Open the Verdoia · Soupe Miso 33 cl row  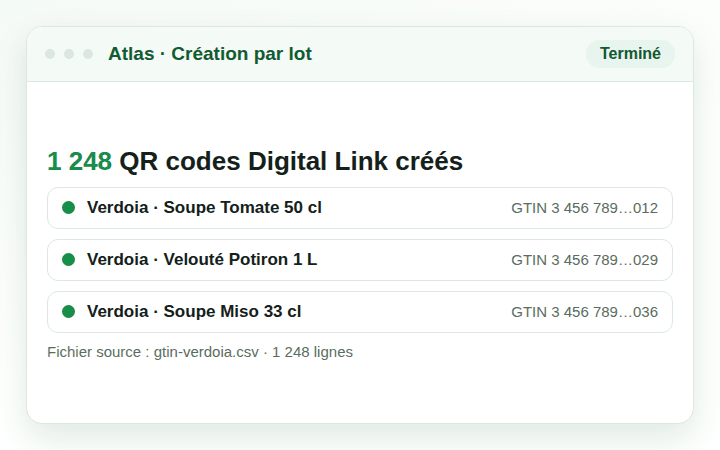click(360, 312)
